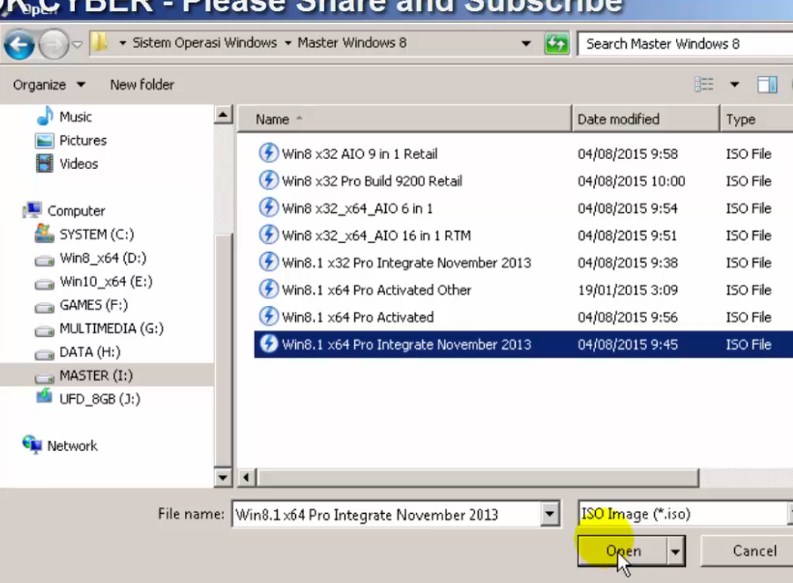Viewport: 793px width, 583px height.
Task: Open recent locations dropdown beside Forward arrow
Action: [77, 44]
